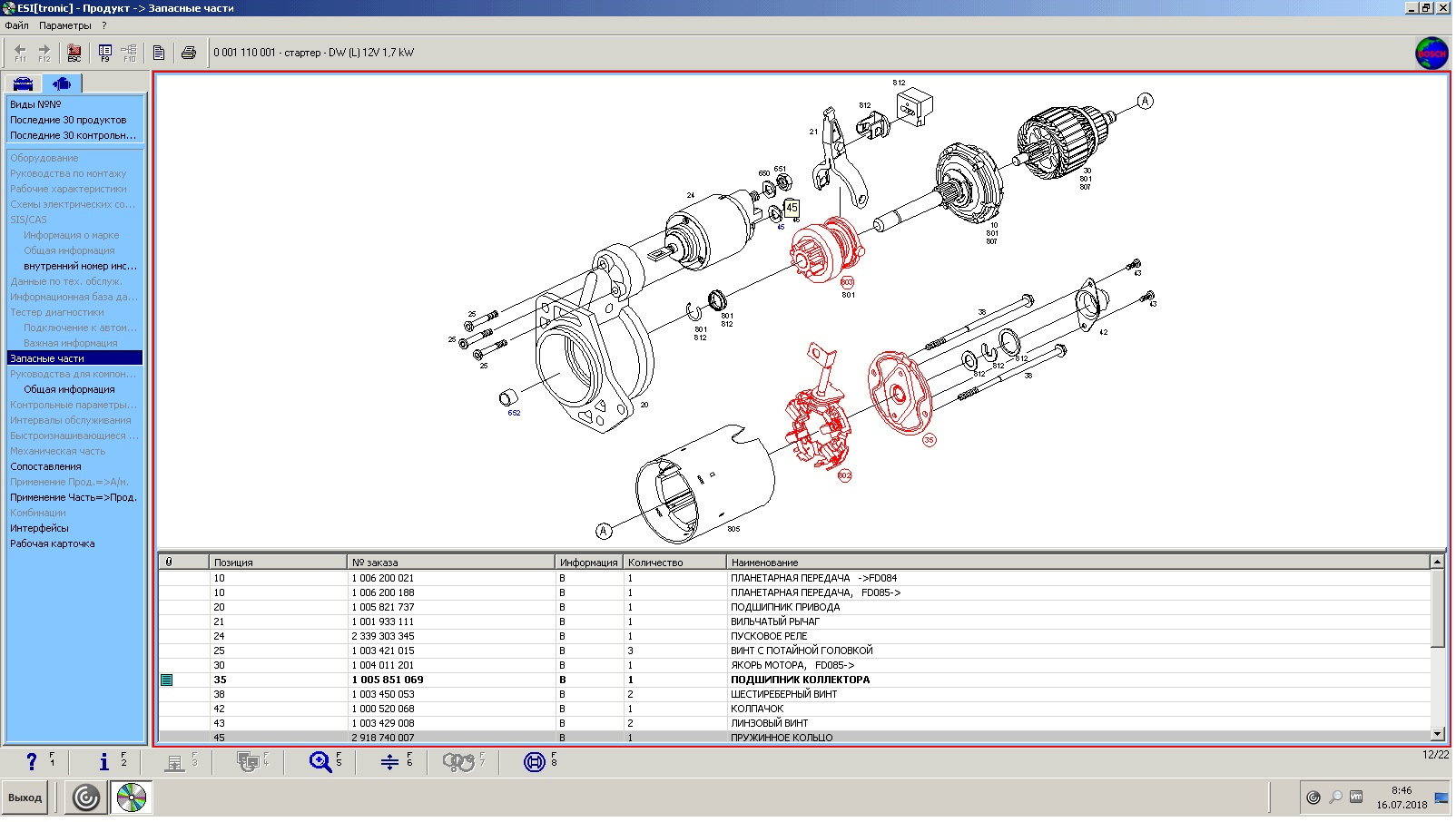The image size is (1456, 822).
Task: Select the 'ВИЛЬЧАТЫЙ РЫЧАГ' row
Action: coord(794,621)
